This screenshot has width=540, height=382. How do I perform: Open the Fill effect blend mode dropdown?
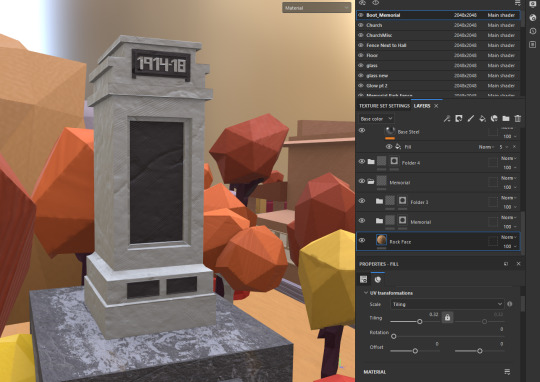[486, 147]
